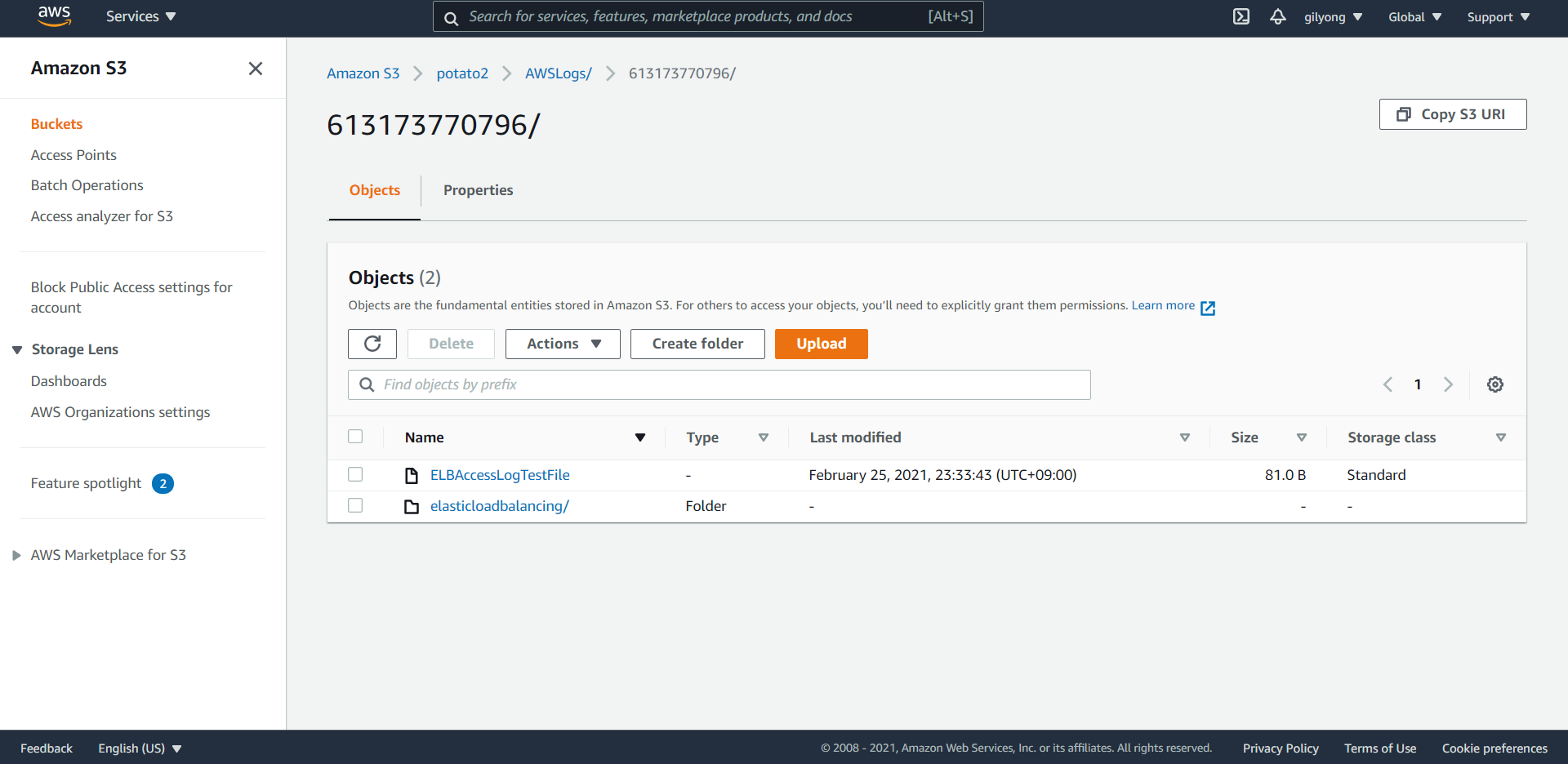
Task: Click the ELBAccessLogTestFile file icon
Action: [x=412, y=475]
